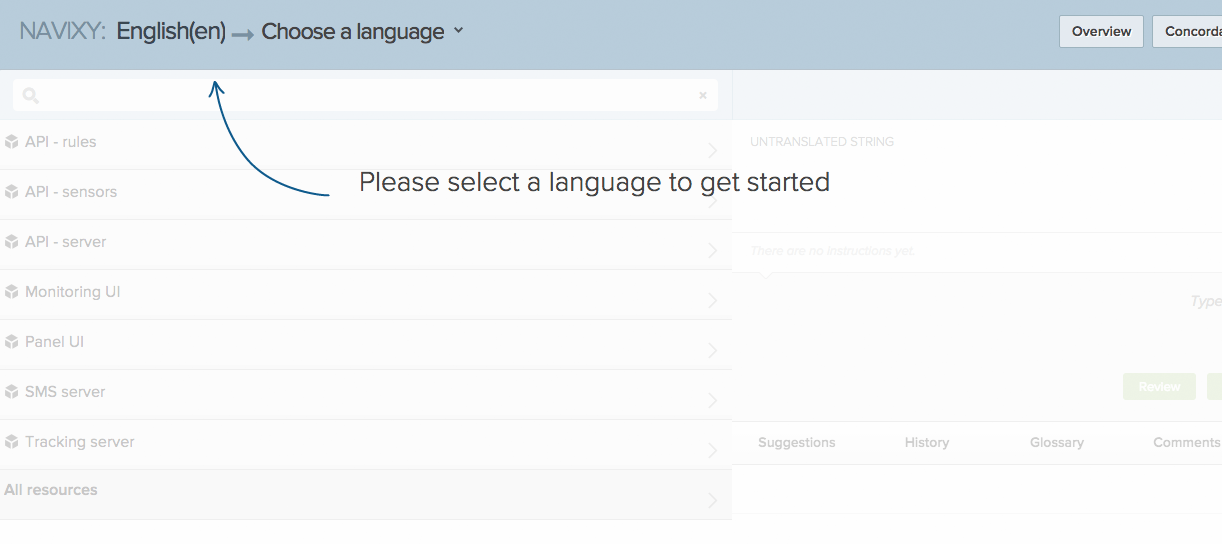Expand the API - rules resource chevron
The height and width of the screenshot is (544, 1222).
click(713, 150)
